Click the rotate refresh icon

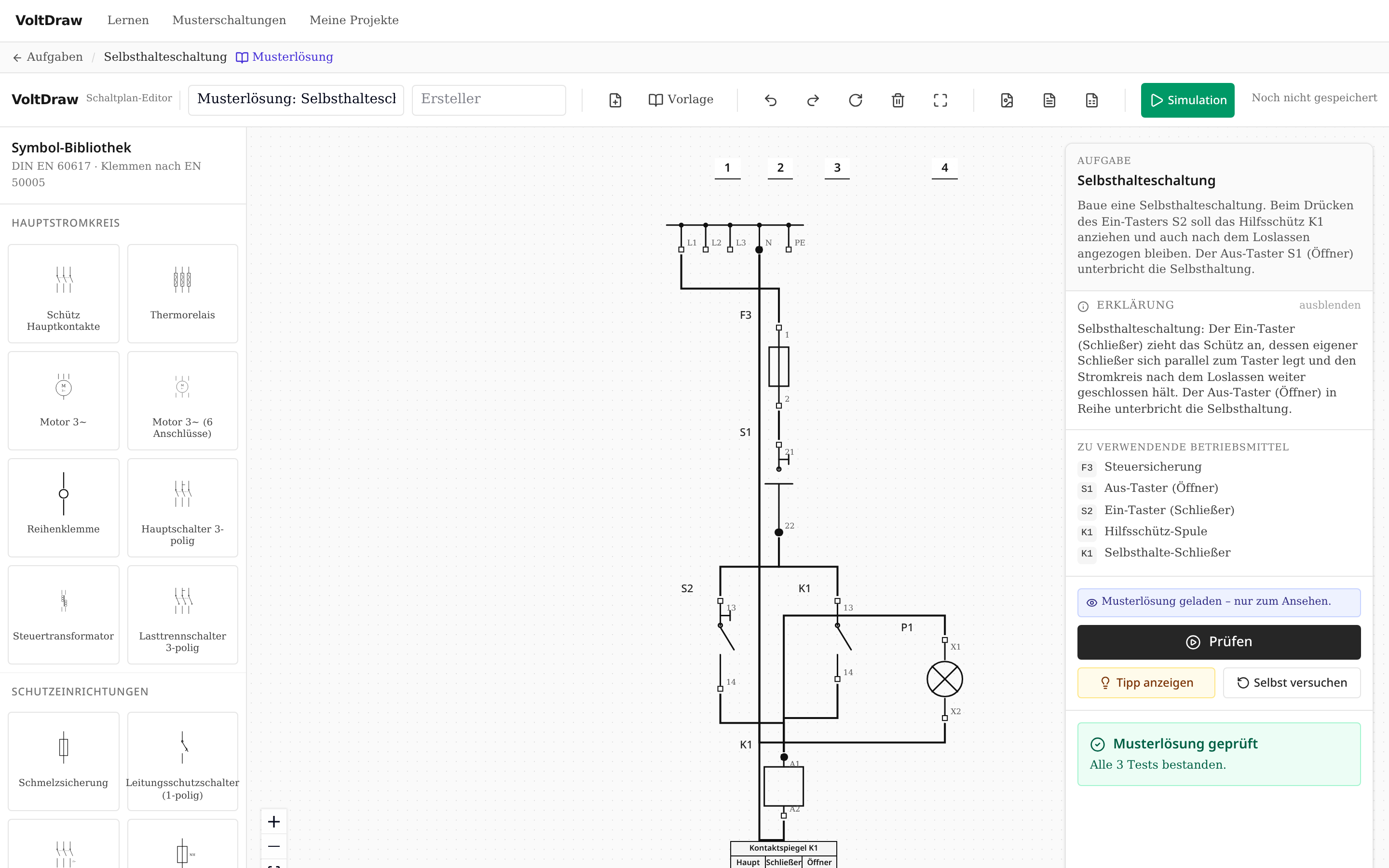pos(855,100)
